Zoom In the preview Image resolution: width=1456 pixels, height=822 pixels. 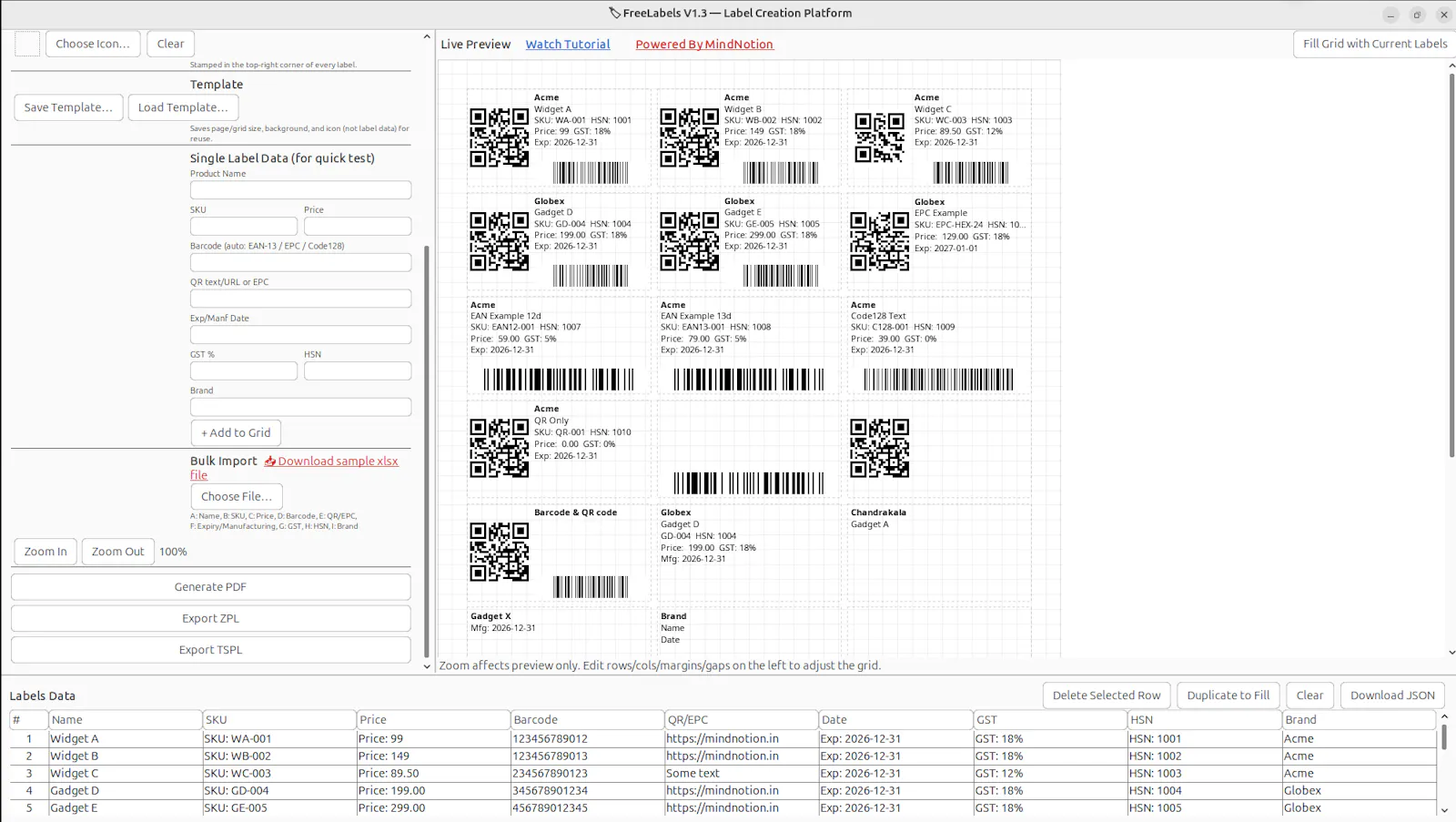coord(45,552)
